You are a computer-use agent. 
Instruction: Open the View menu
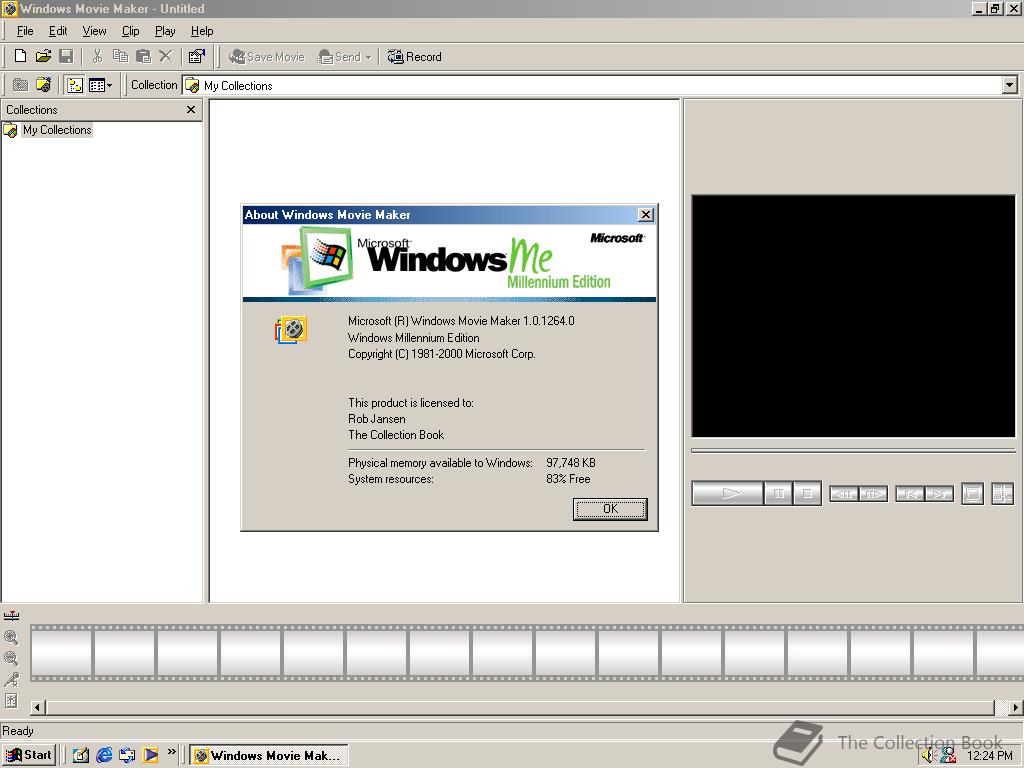[94, 31]
